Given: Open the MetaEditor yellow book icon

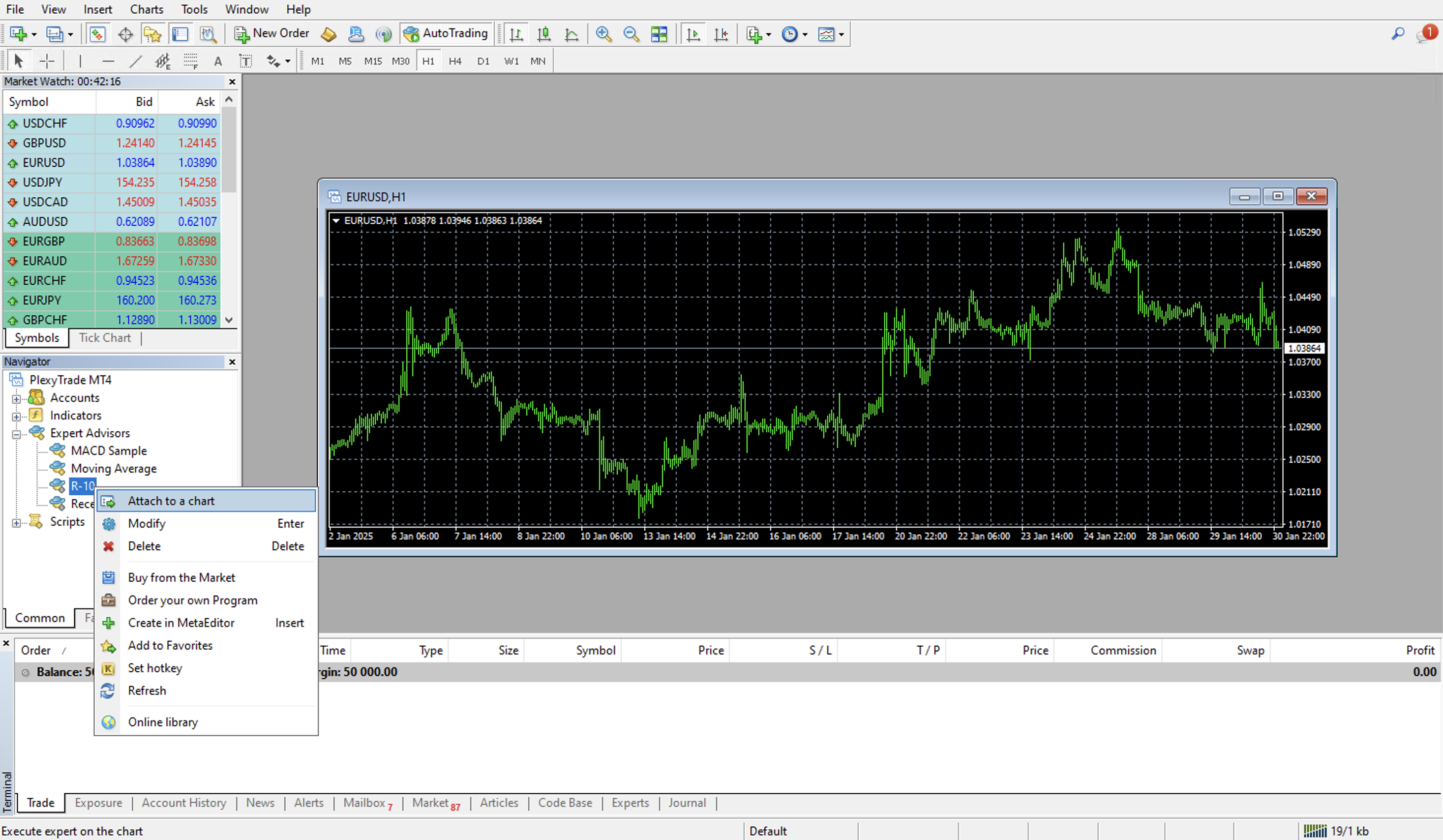Looking at the screenshot, I should tap(328, 34).
